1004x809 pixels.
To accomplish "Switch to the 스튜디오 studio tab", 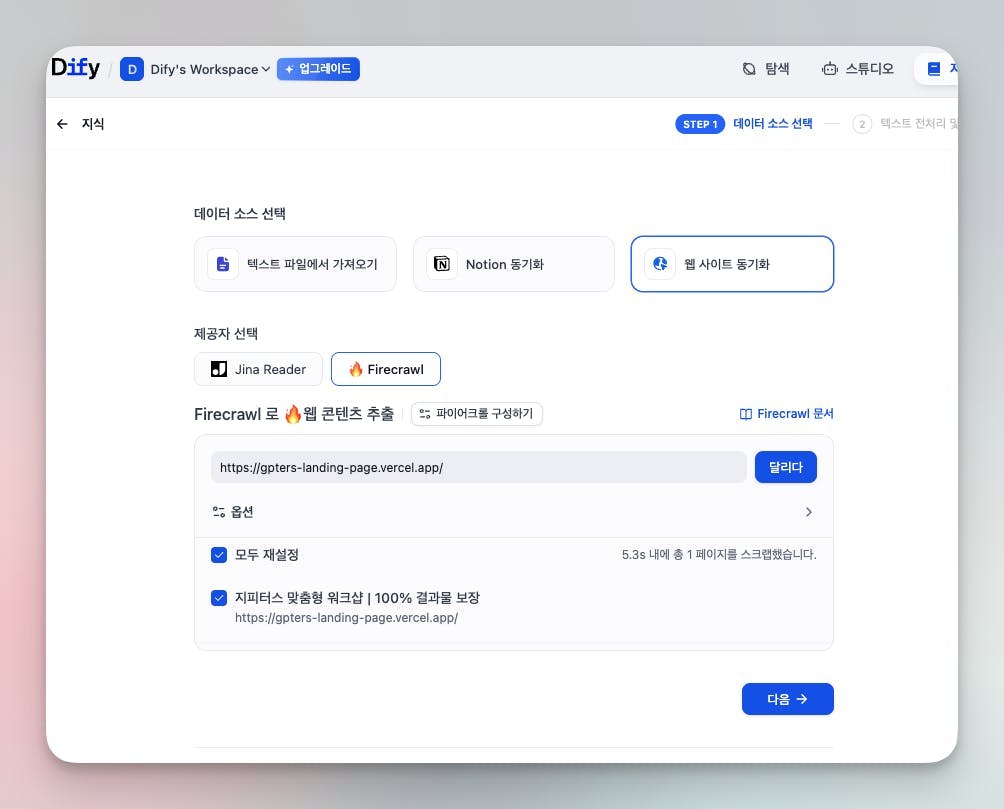I will (x=858, y=69).
